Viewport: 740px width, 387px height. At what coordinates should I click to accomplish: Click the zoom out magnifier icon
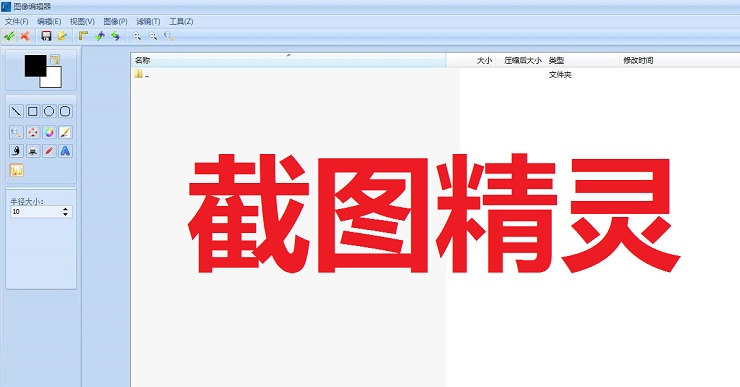pyautogui.click(x=153, y=36)
